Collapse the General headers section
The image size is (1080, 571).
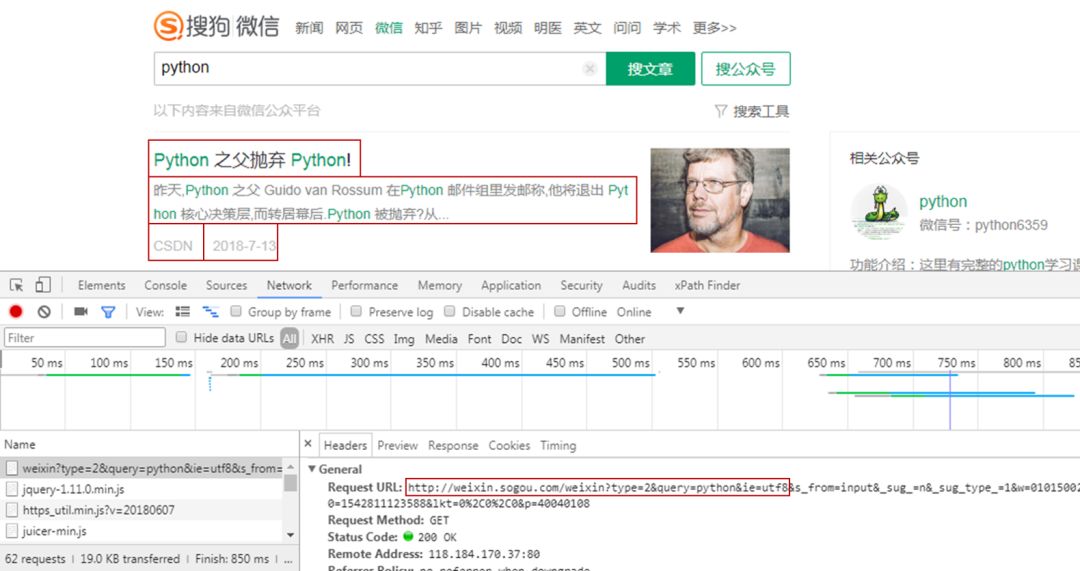tap(312, 469)
